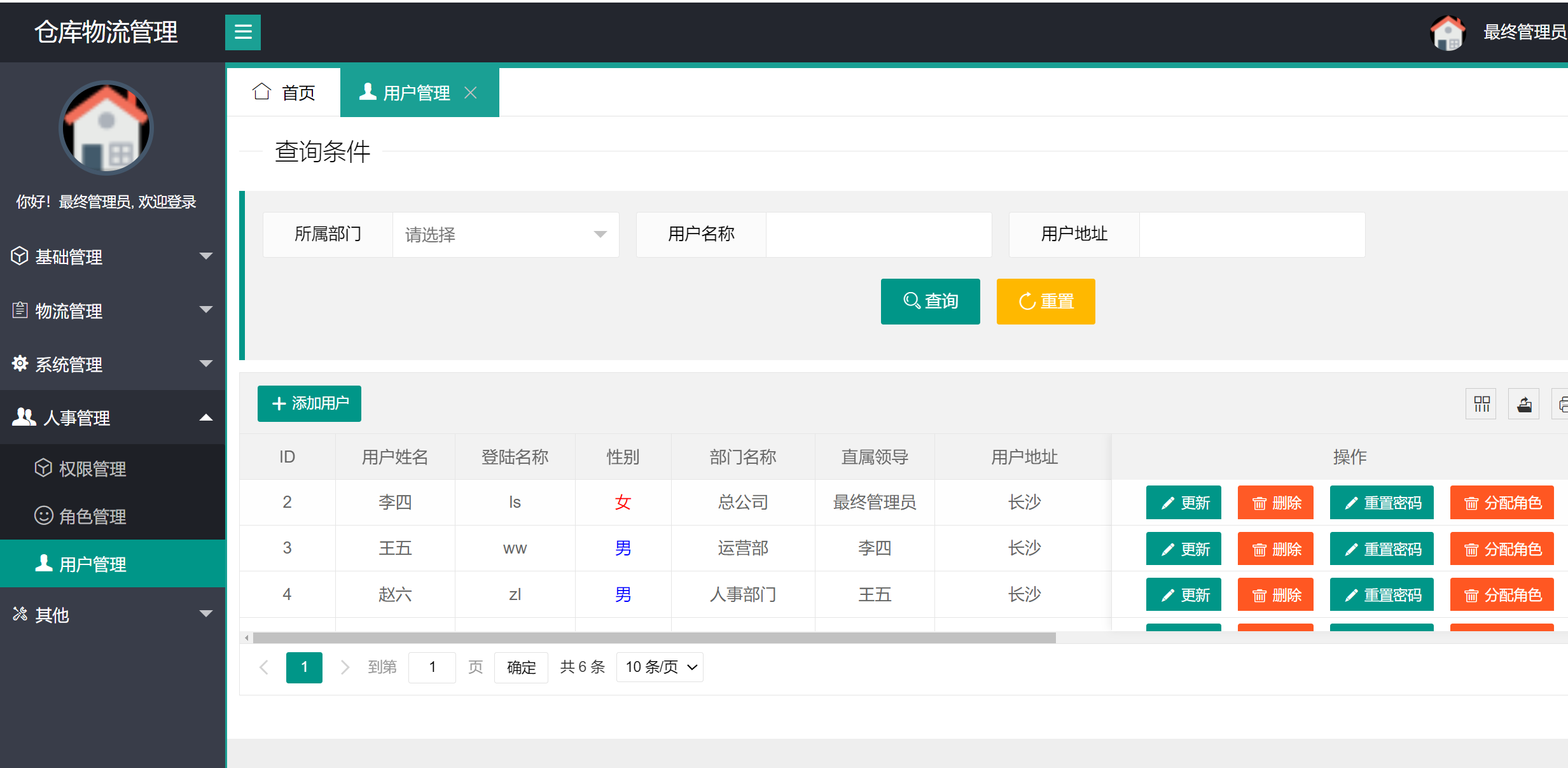1568x768 pixels.
Task: Expand the 物流管理 menu
Action: (x=113, y=311)
